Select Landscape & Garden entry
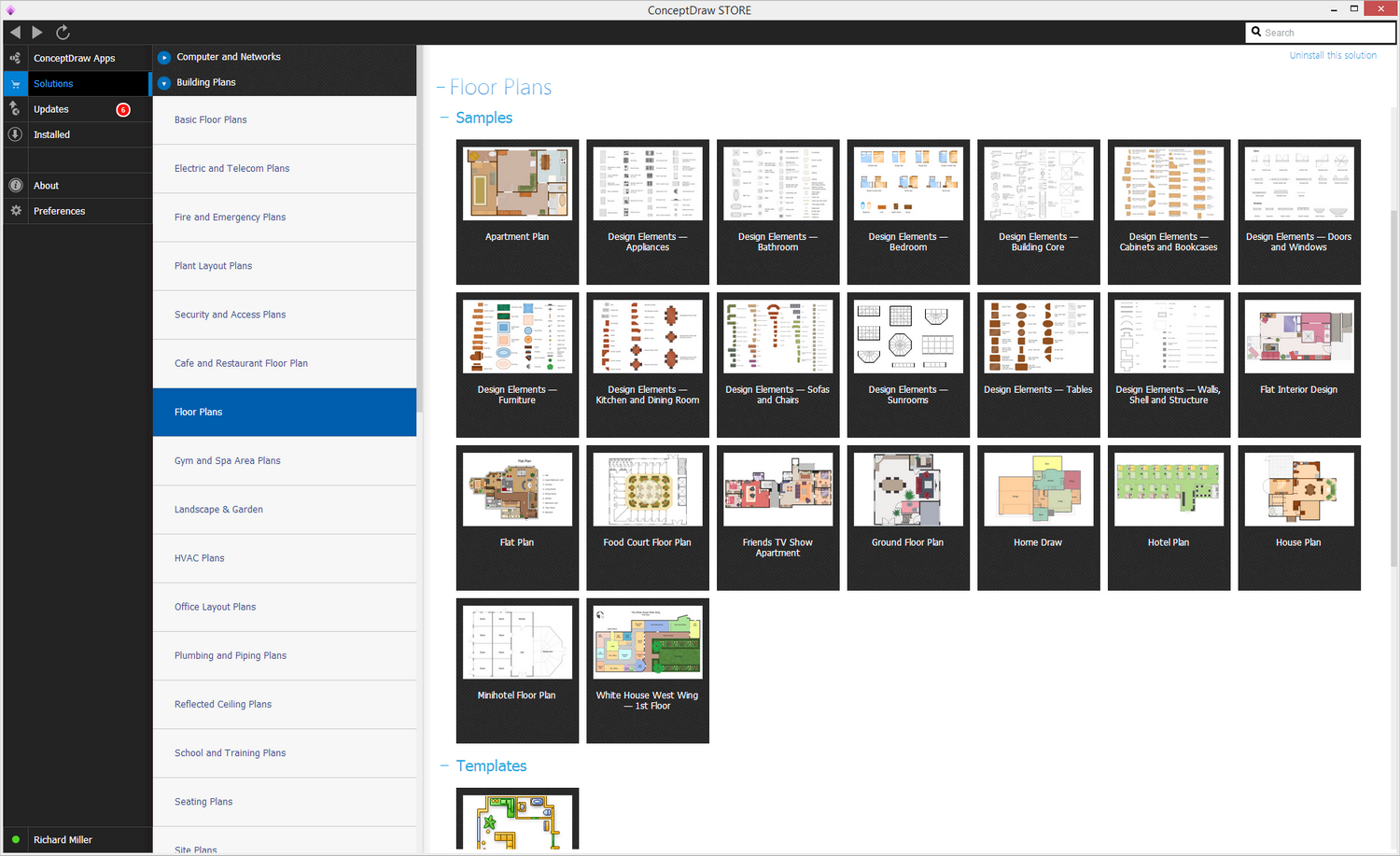The image size is (1400, 856). pos(285,510)
